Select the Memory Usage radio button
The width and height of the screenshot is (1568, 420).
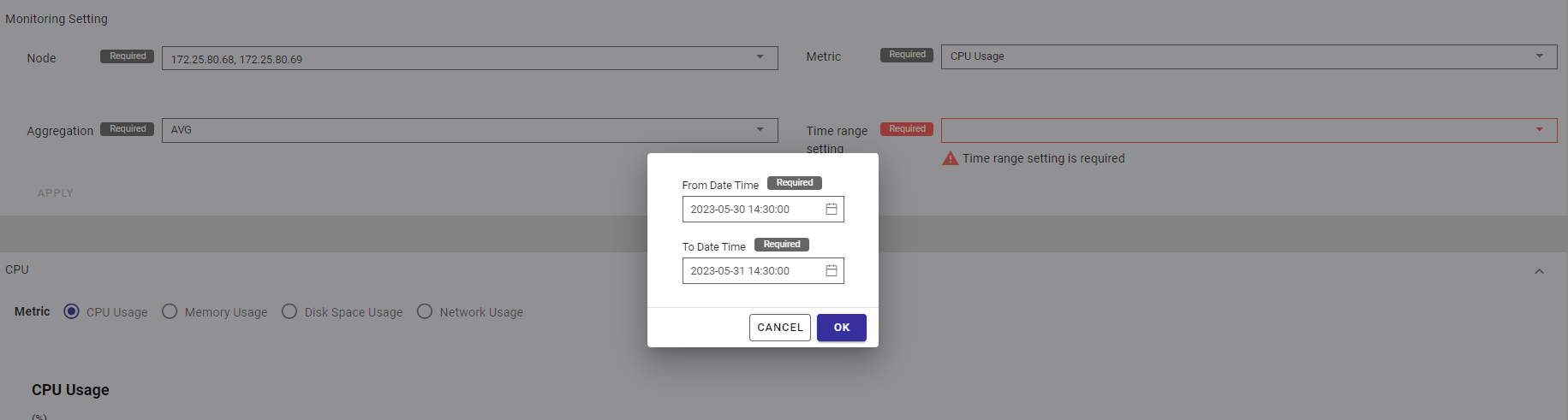click(170, 311)
